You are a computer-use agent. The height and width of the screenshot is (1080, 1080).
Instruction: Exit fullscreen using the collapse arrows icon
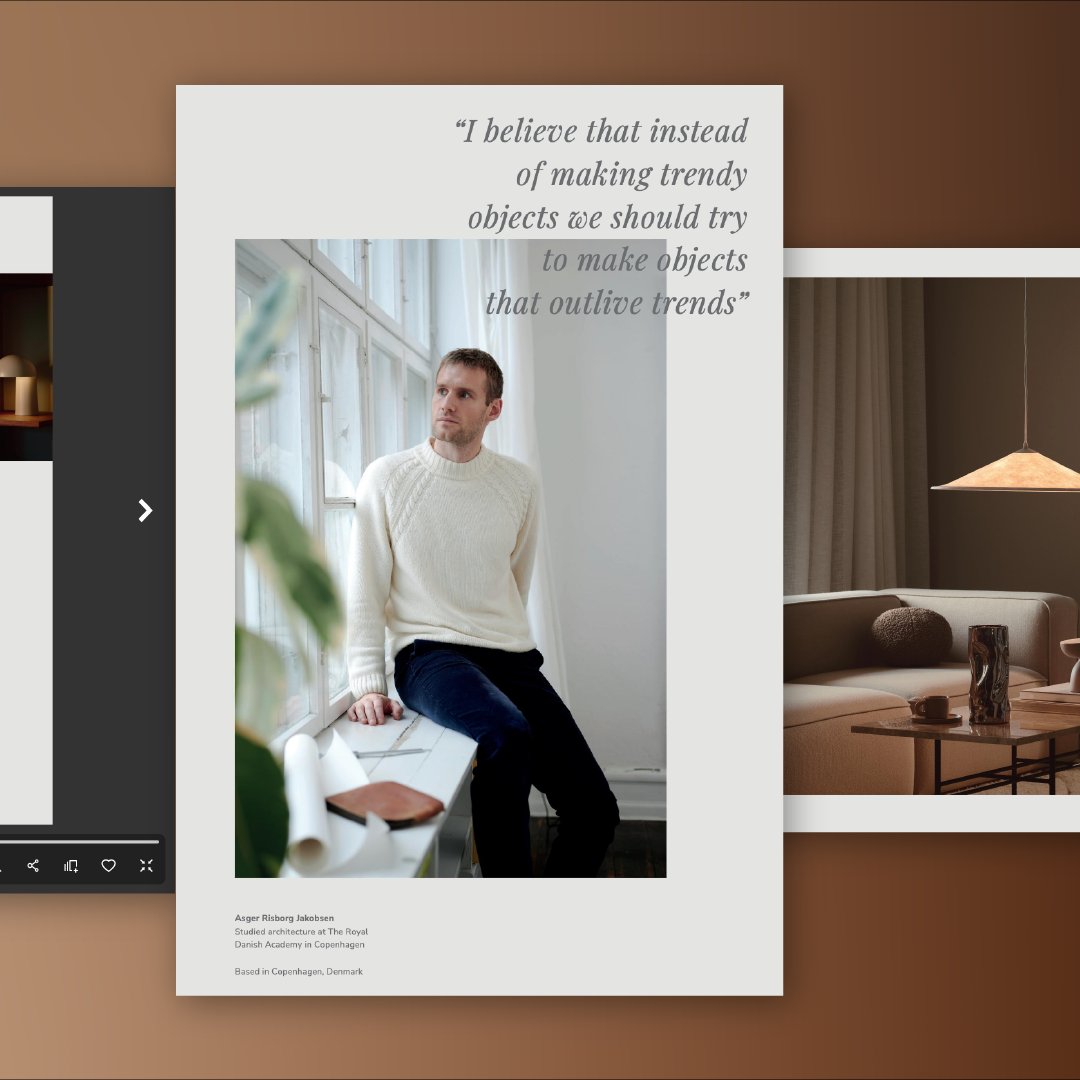(146, 866)
